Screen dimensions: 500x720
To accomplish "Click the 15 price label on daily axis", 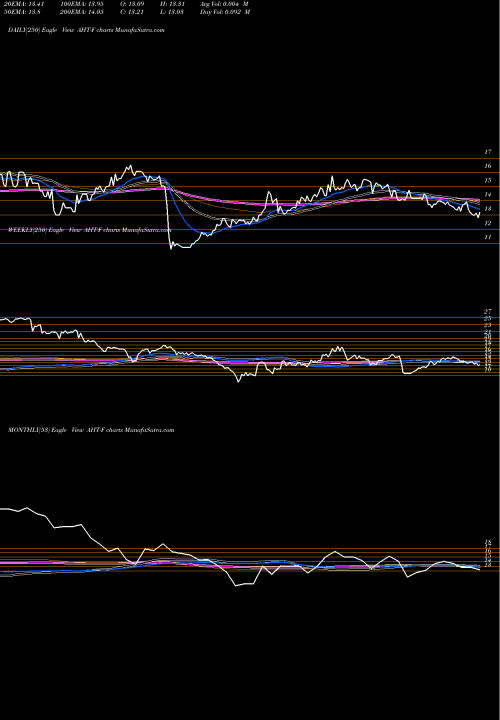I will click(488, 180).
